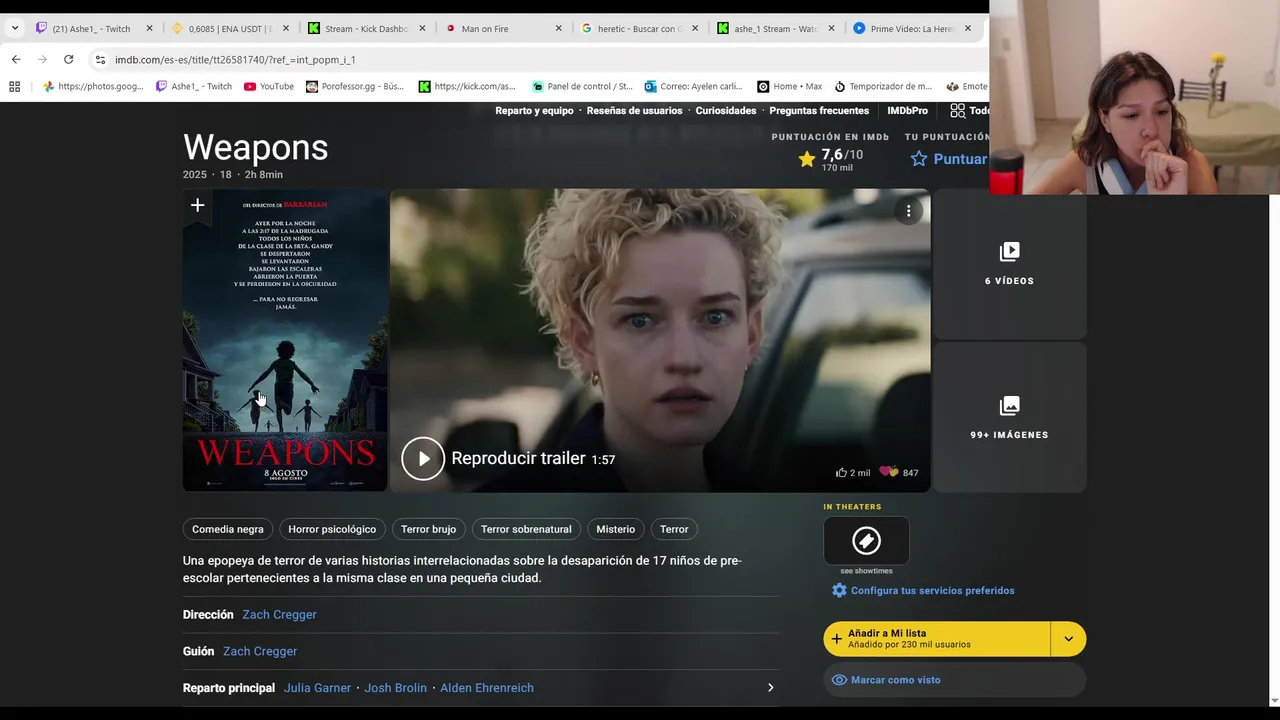The image size is (1280, 720).
Task: Like the trailer with thumbs-up icon
Action: point(841,473)
